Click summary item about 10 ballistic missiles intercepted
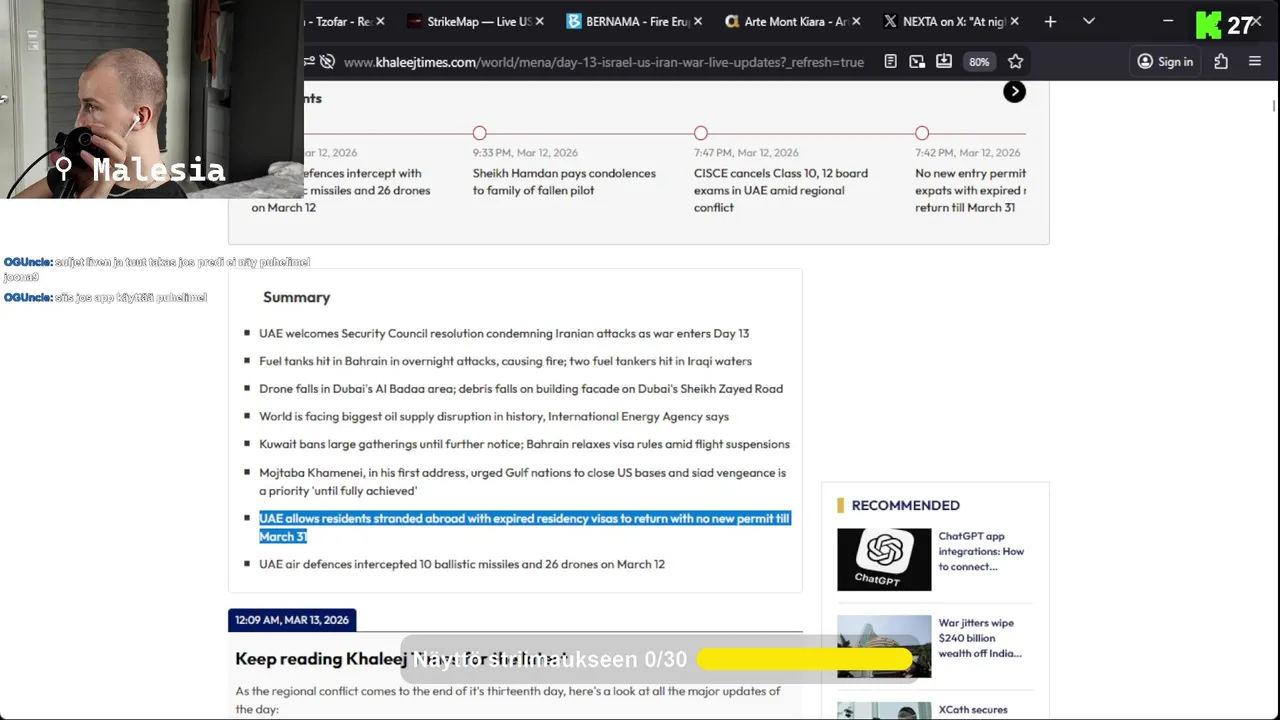This screenshot has height=720, width=1280. point(462,565)
